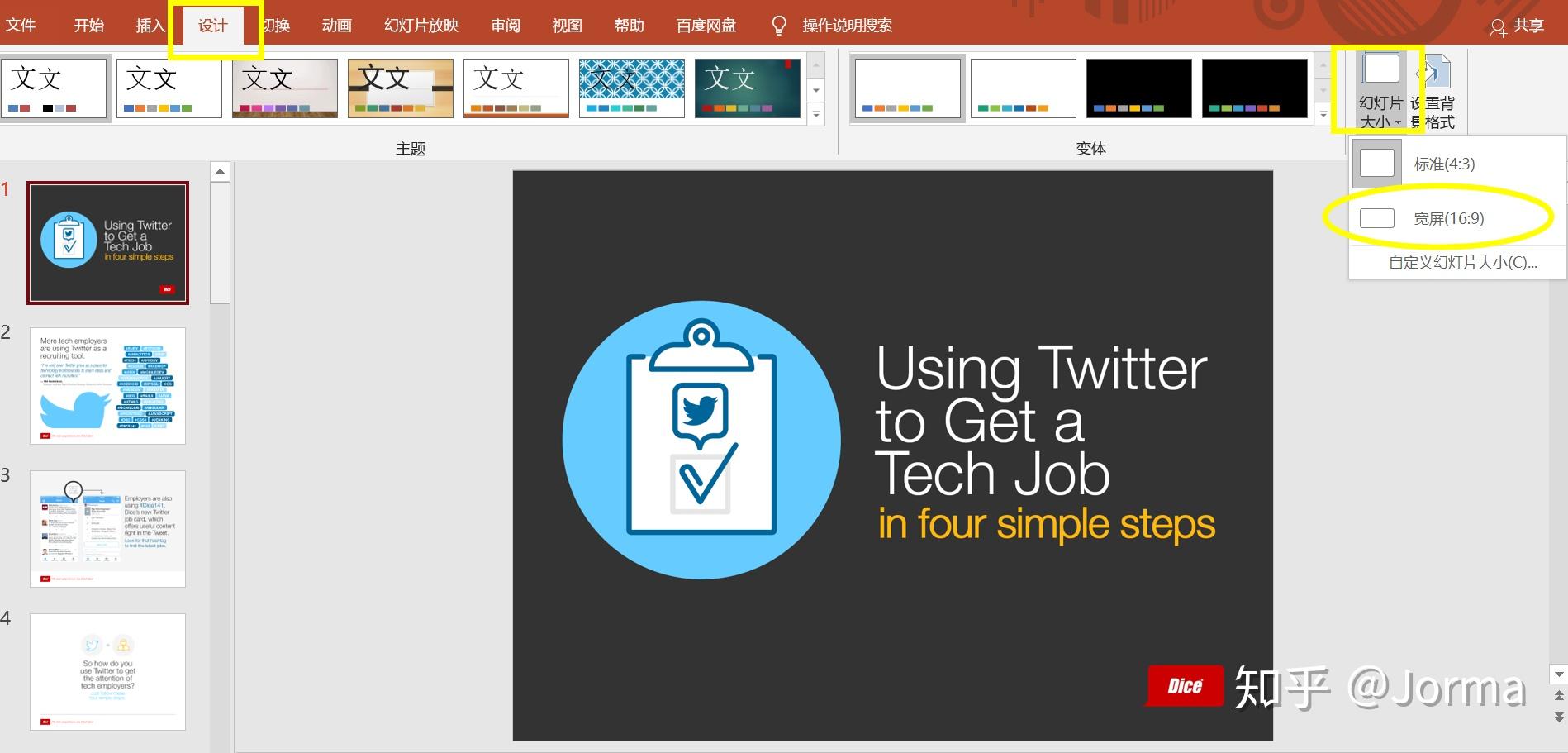Select the second black variant with green bar
The width and height of the screenshot is (1568, 753).
(1255, 88)
